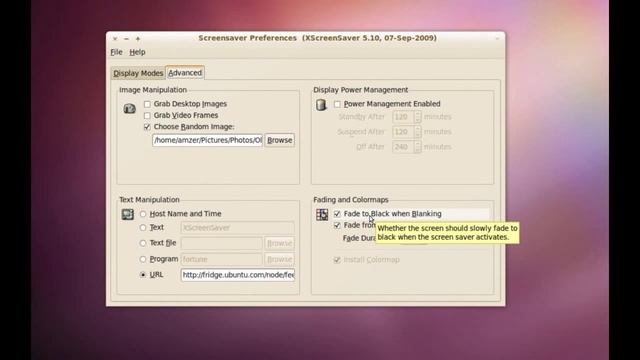Screen dimensions: 640x360
Task: Click the Standby After spinner arrows
Action: pos(417,117)
